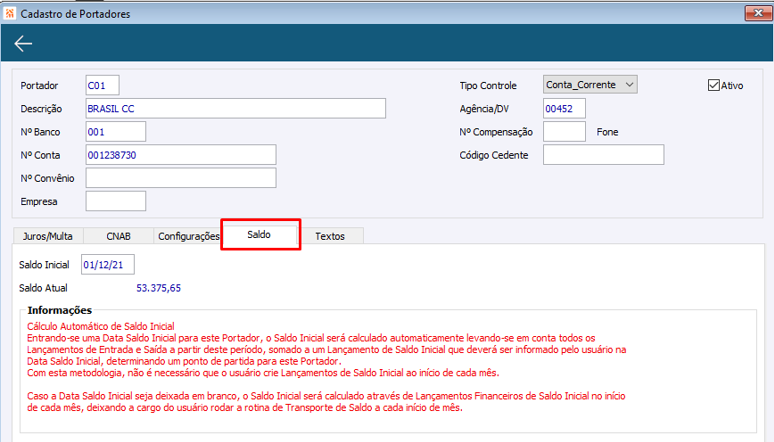The image size is (774, 442).
Task: Focus the Código Cedente field
Action: (x=603, y=155)
